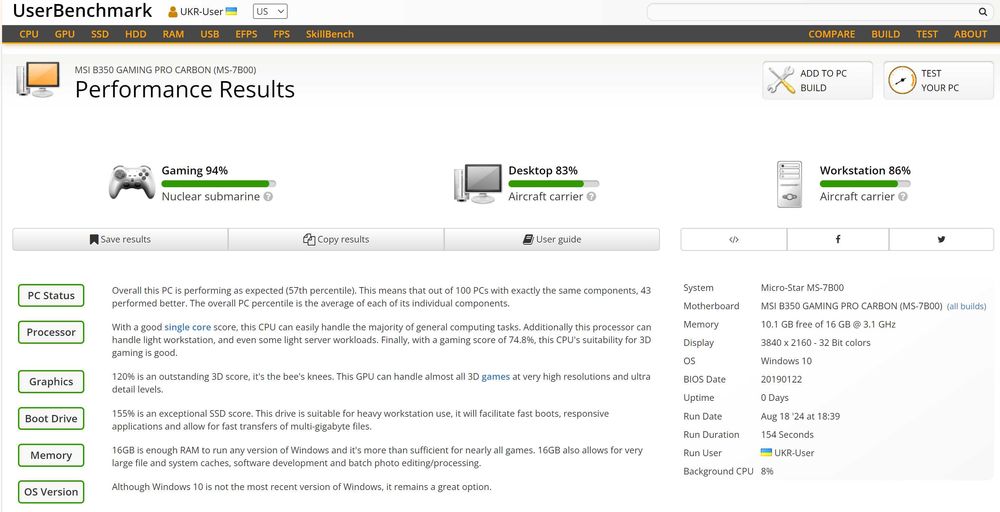Click the display value 3840 x 2160
The height and width of the screenshot is (512, 1000).
(x=816, y=342)
